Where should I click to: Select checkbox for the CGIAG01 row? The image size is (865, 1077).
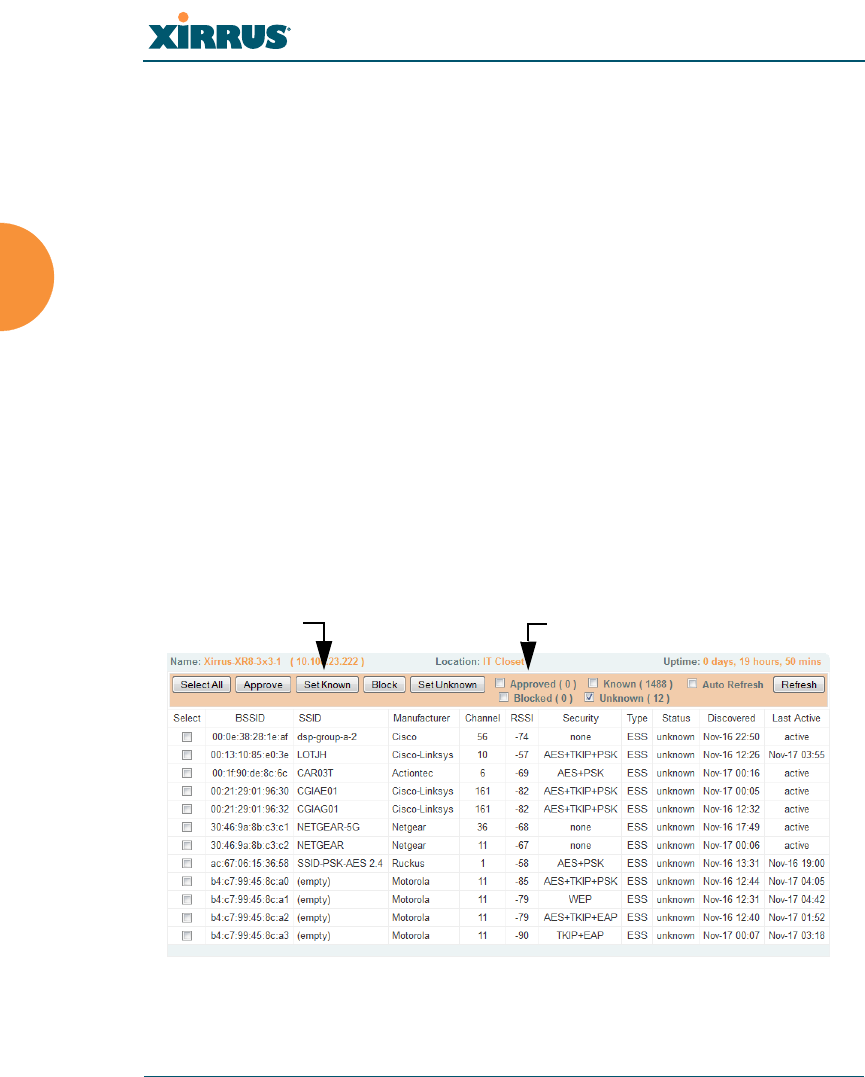click(x=187, y=809)
